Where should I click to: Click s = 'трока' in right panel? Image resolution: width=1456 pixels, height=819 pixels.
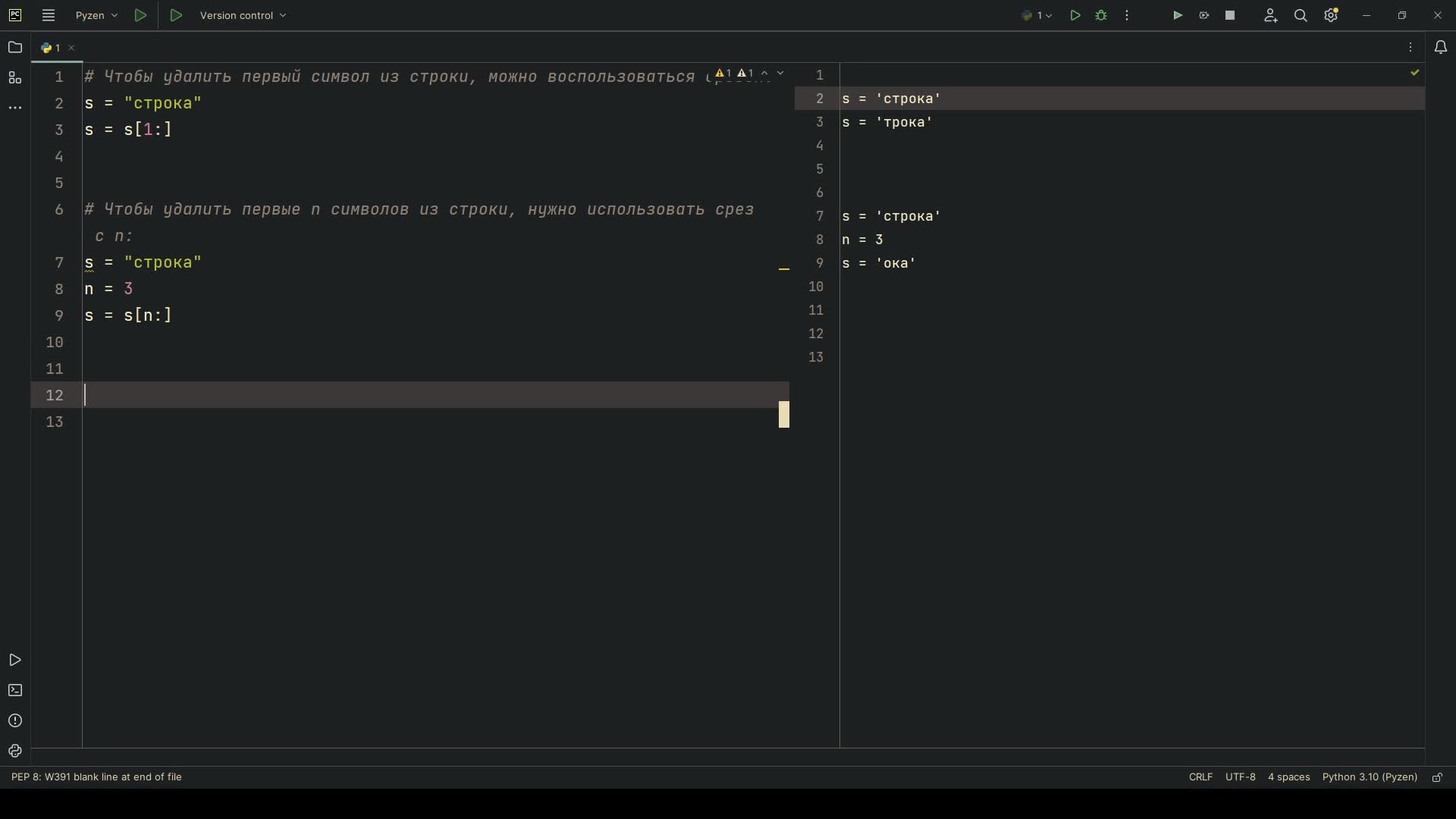tap(886, 122)
